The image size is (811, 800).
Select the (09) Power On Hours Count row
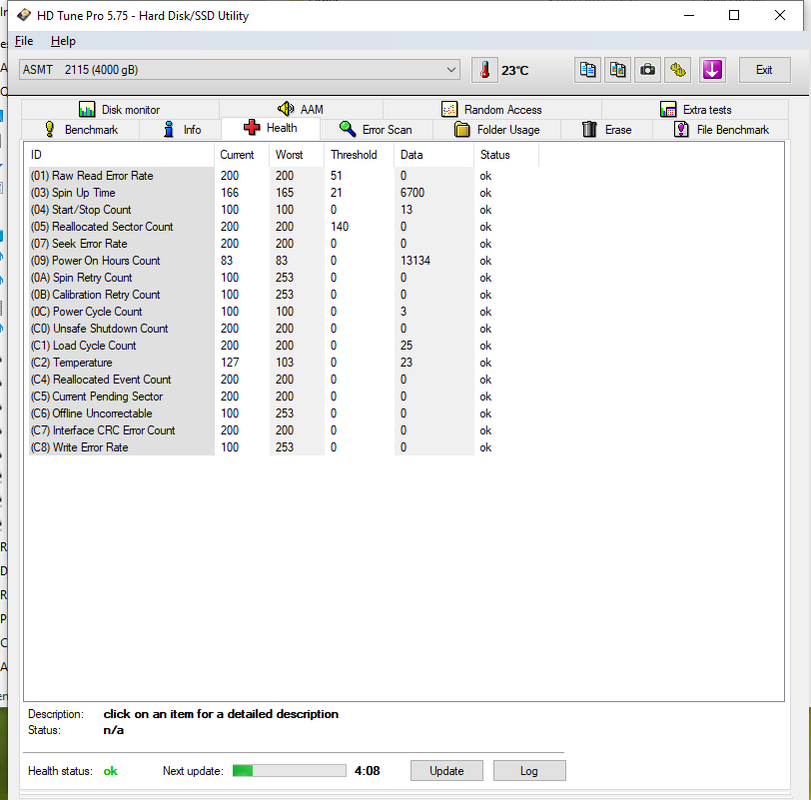point(283,261)
